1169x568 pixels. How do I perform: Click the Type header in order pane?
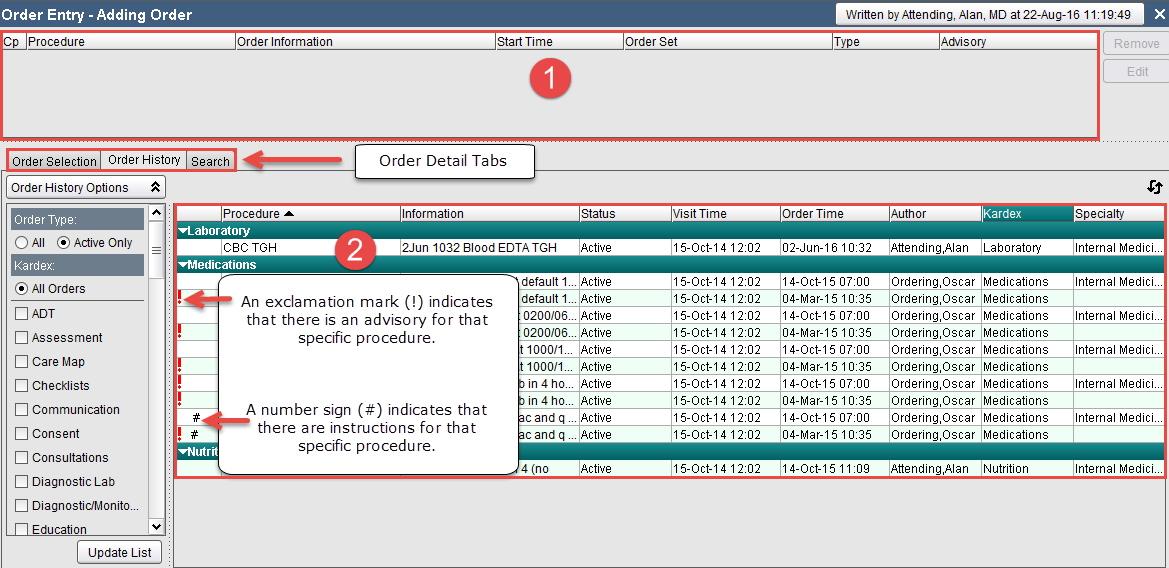(886, 42)
